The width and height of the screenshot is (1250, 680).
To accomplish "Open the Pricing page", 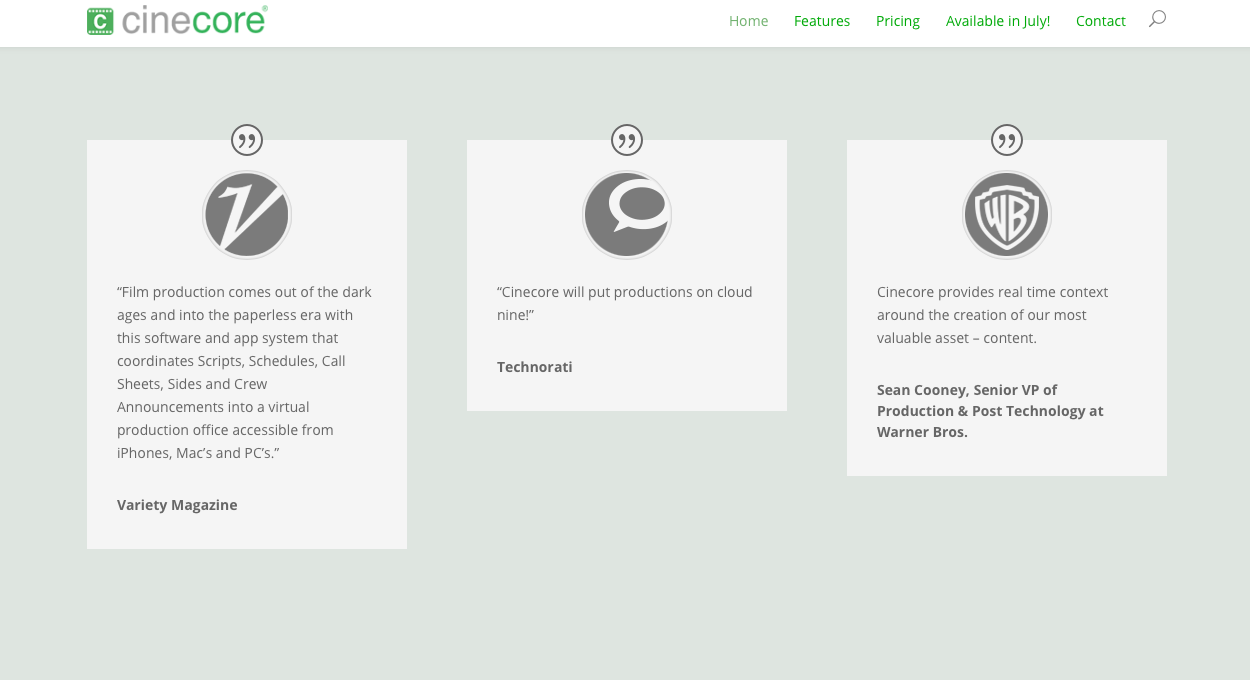I will point(898,21).
